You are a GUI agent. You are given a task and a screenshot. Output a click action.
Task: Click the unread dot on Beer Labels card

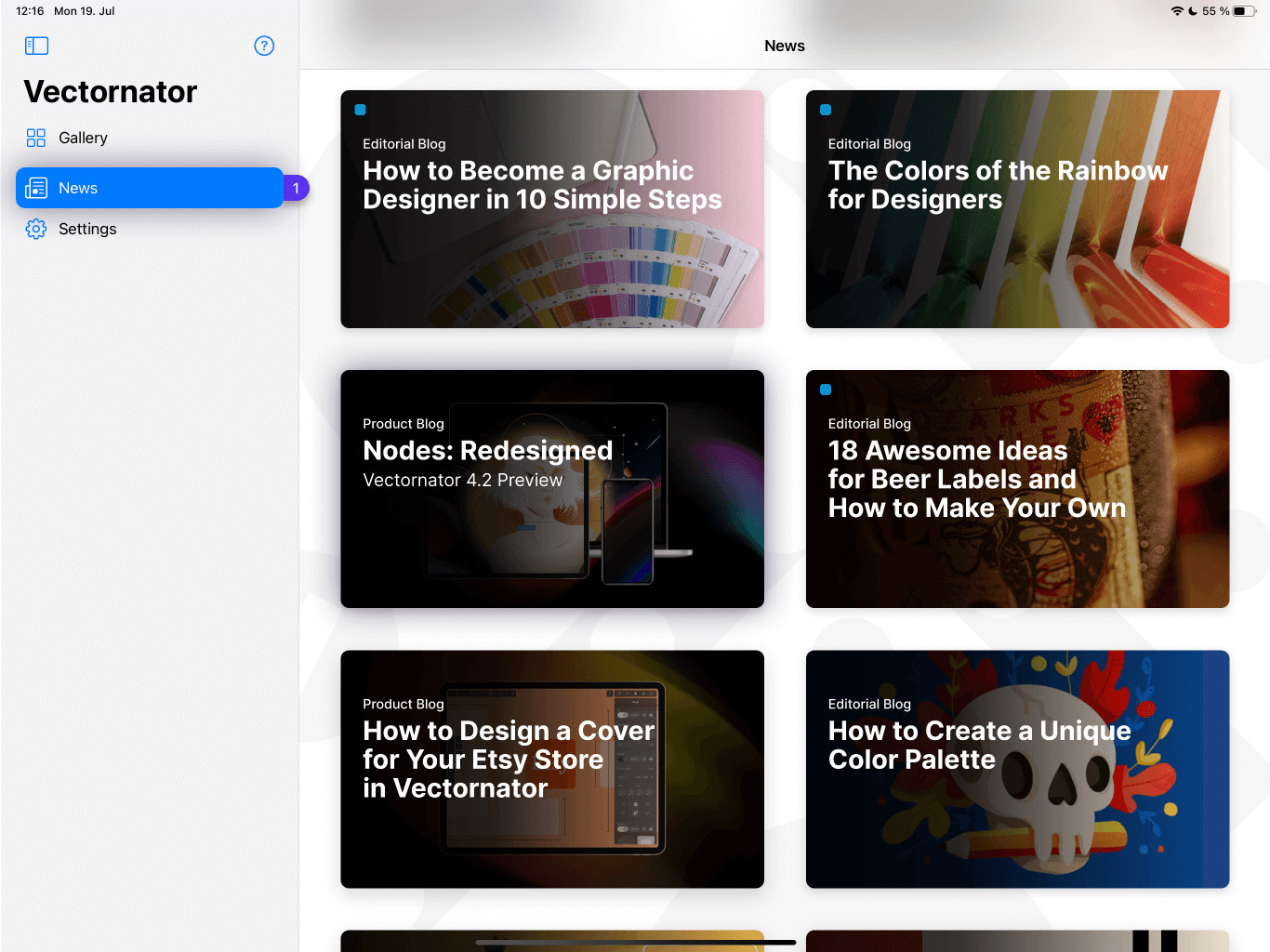click(826, 390)
